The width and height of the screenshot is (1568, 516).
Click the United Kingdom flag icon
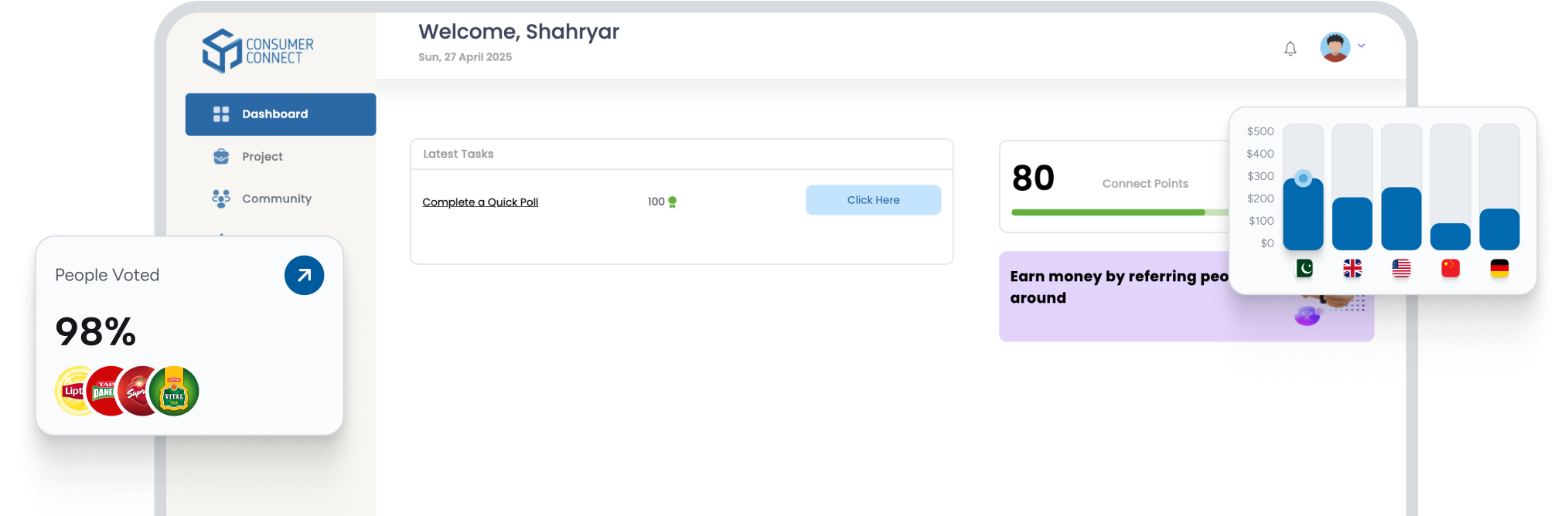click(1352, 268)
